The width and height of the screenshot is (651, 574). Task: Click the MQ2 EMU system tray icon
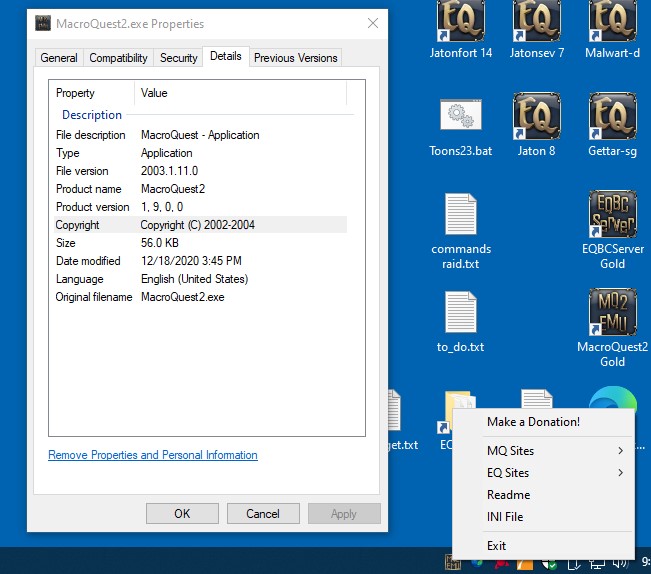click(453, 562)
